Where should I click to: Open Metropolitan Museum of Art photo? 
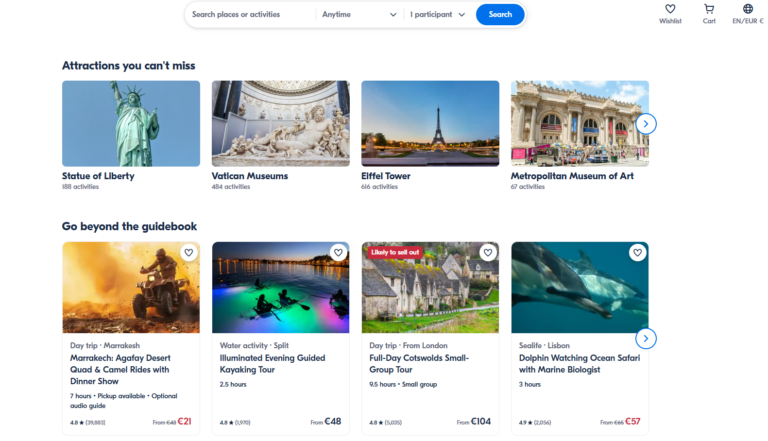[580, 123]
